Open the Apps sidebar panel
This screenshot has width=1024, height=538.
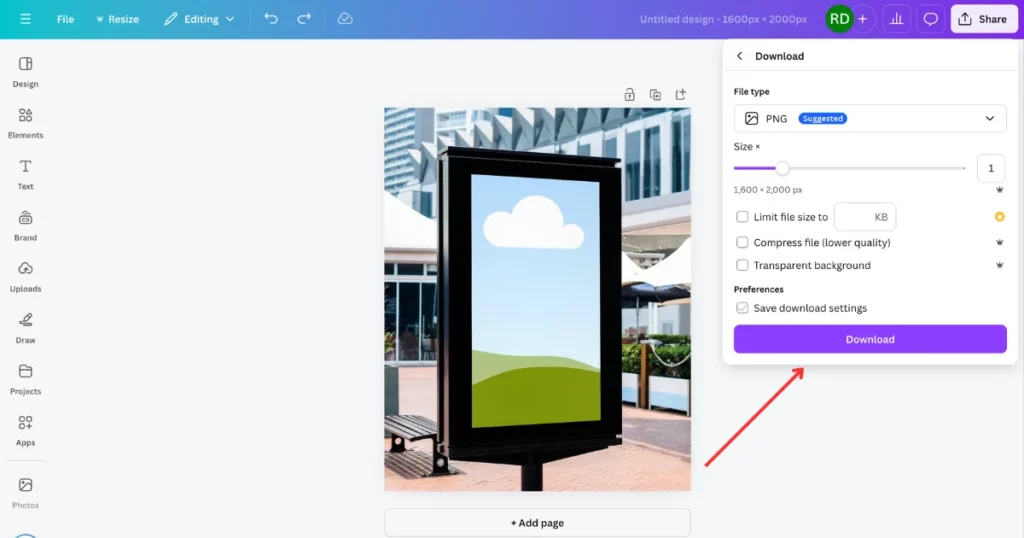(x=25, y=430)
